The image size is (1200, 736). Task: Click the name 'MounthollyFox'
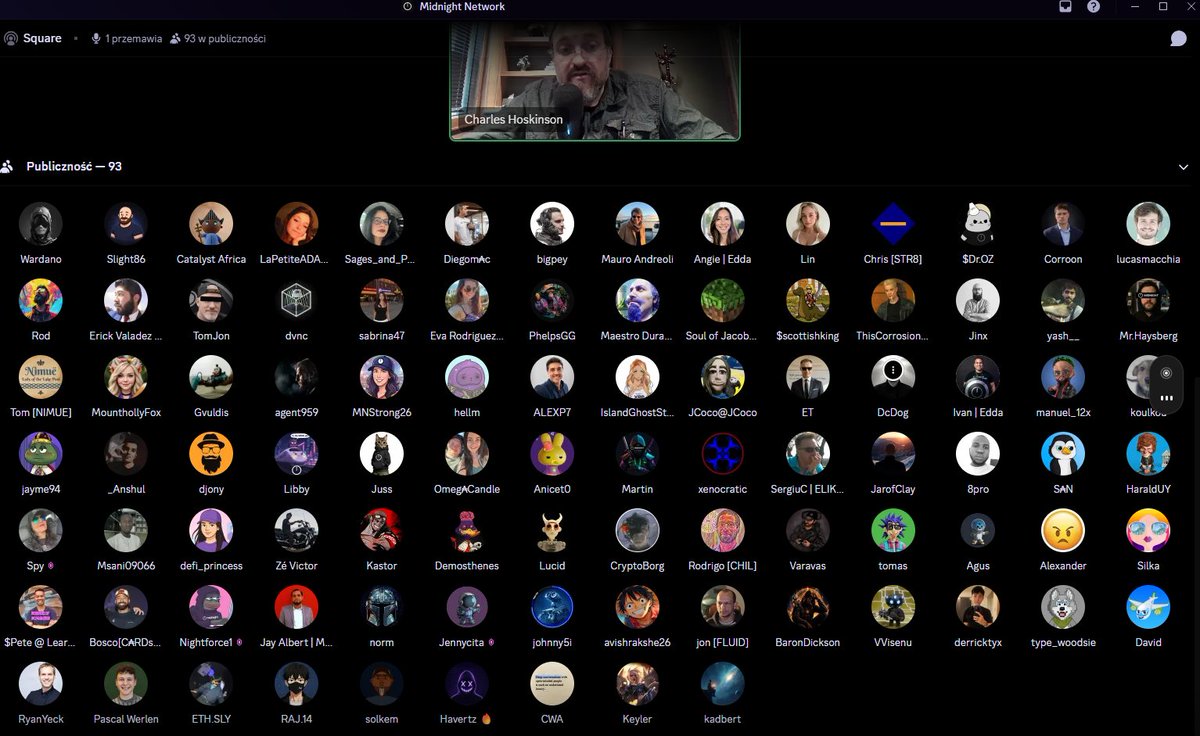[x=126, y=412]
